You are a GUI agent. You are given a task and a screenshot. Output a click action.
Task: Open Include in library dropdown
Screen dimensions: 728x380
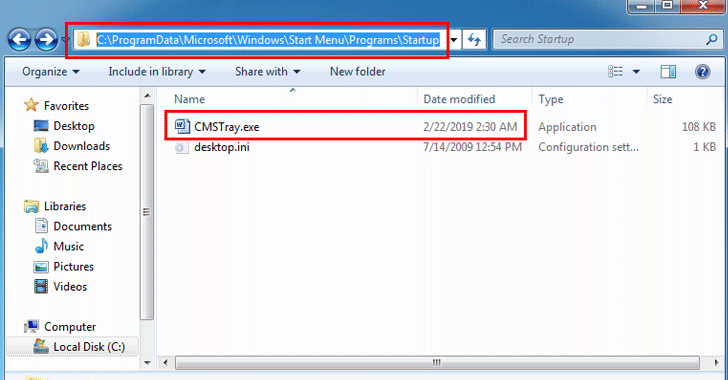pyautogui.click(x=157, y=72)
